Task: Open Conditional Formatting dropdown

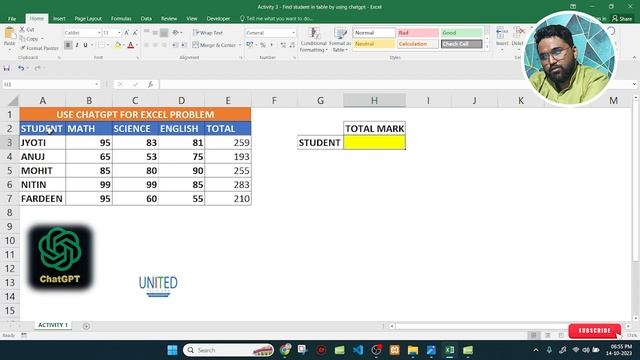Action: 313,40
